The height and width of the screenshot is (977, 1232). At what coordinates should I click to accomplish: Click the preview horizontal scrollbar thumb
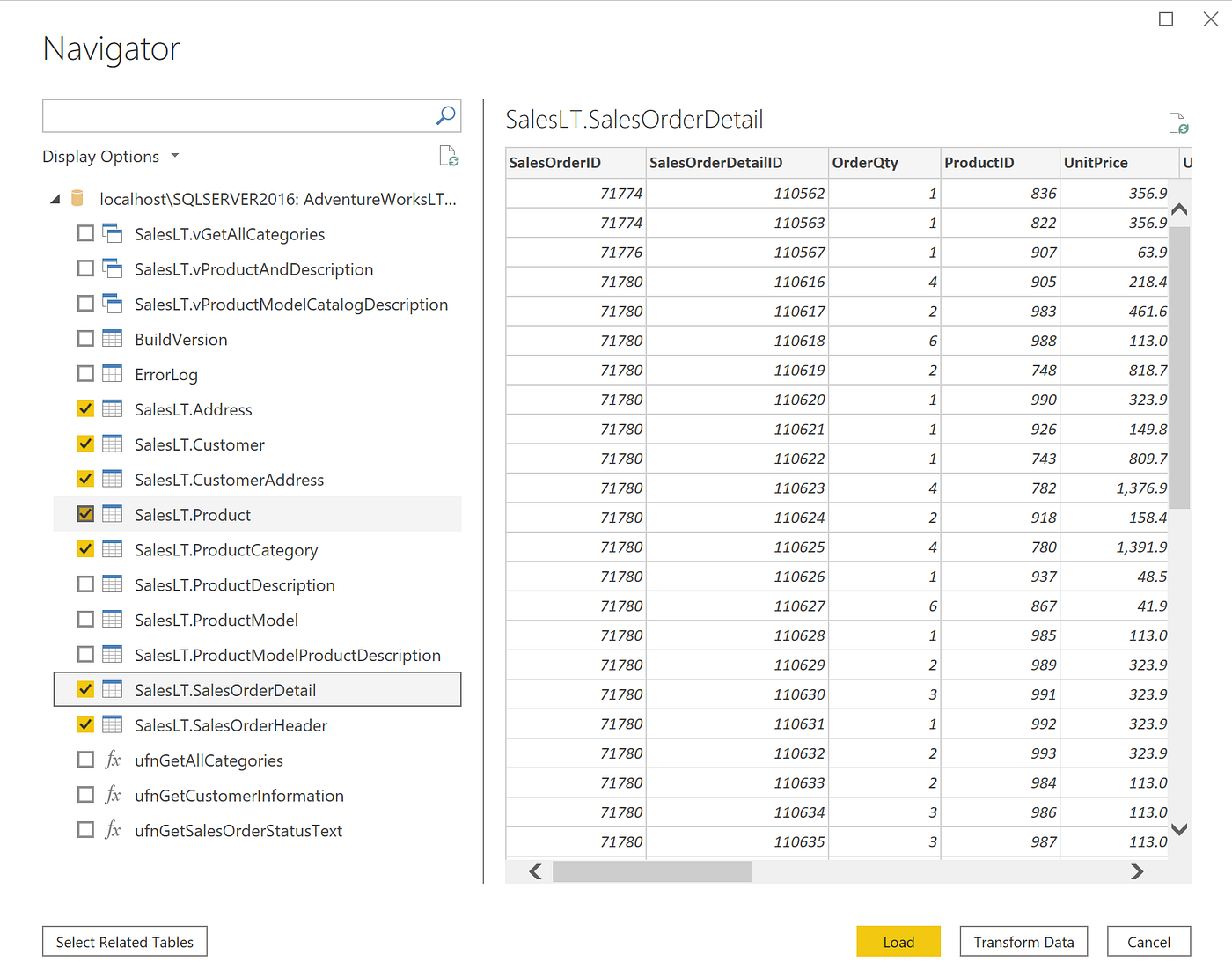pos(652,871)
